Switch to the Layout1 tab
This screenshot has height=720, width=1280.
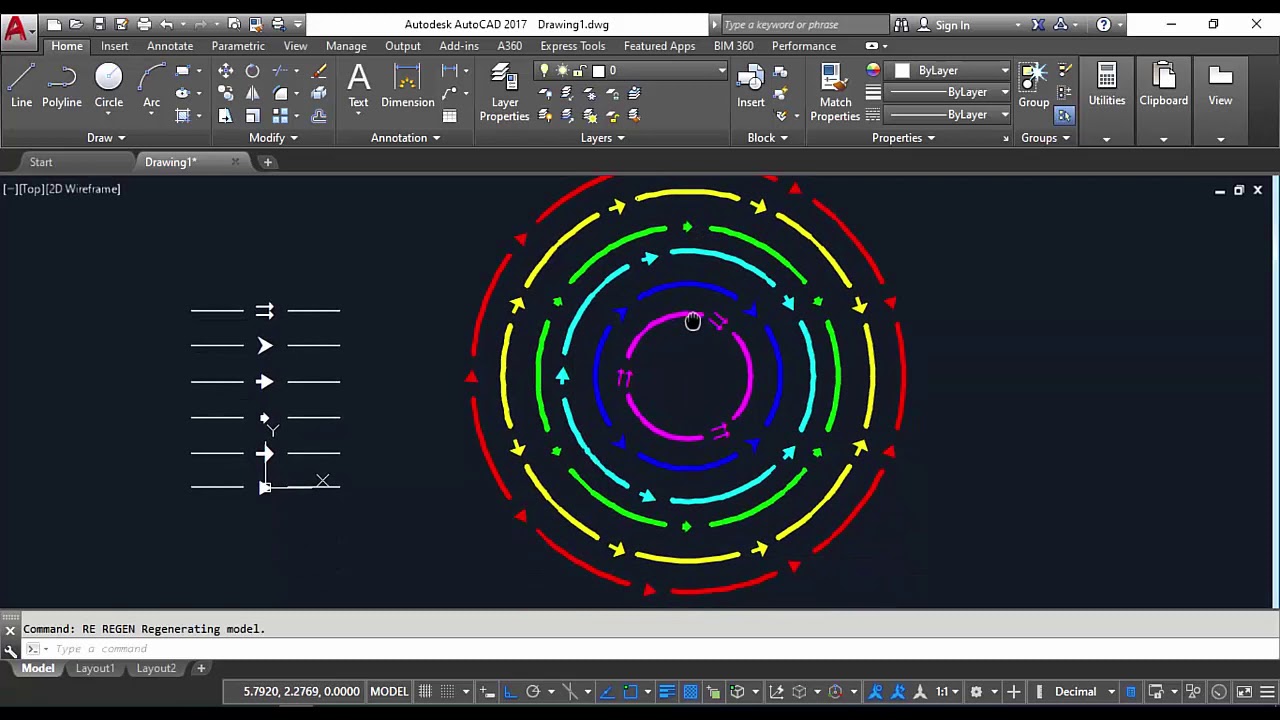tap(95, 668)
